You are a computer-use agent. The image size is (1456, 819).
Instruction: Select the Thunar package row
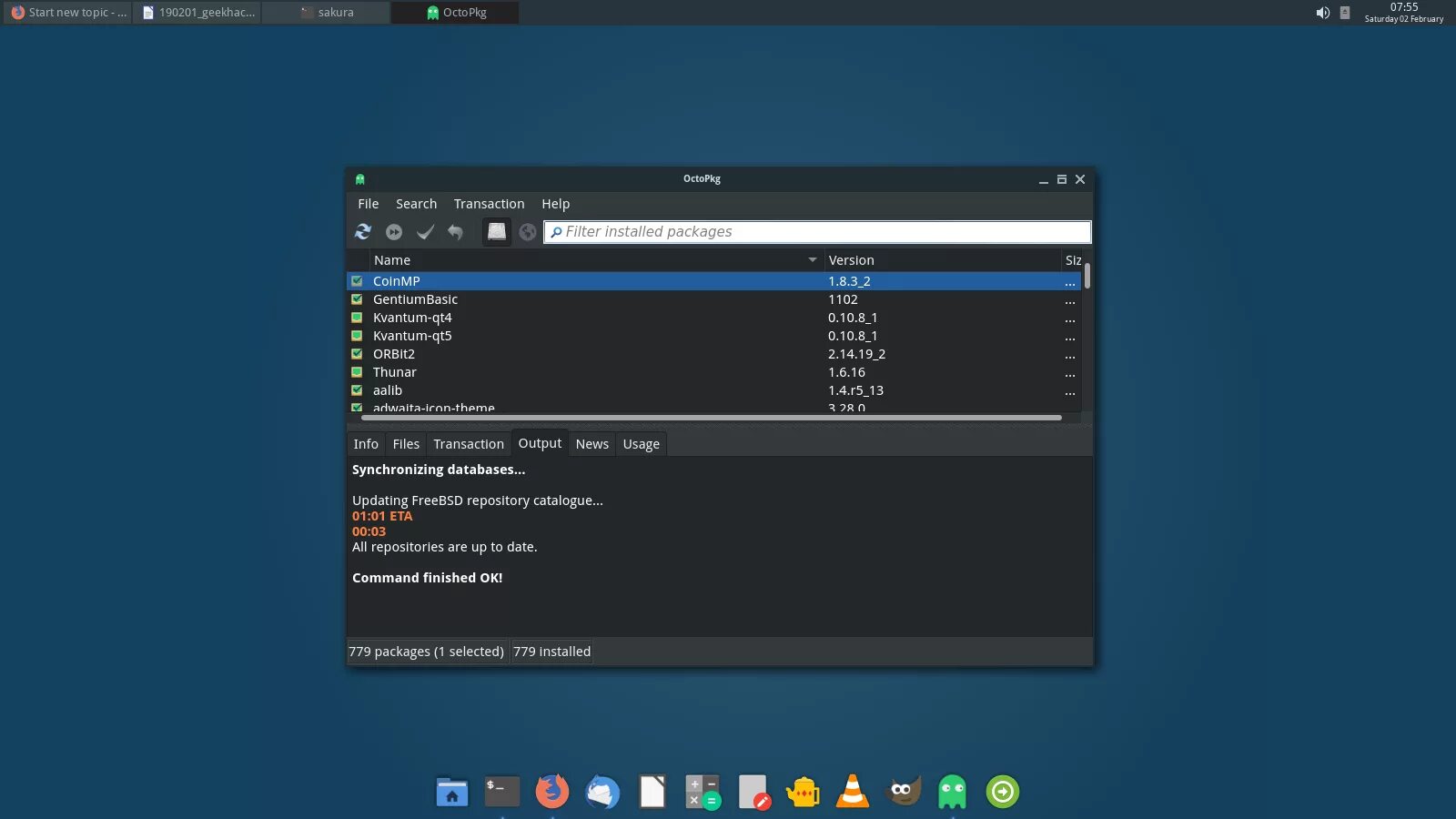point(713,372)
